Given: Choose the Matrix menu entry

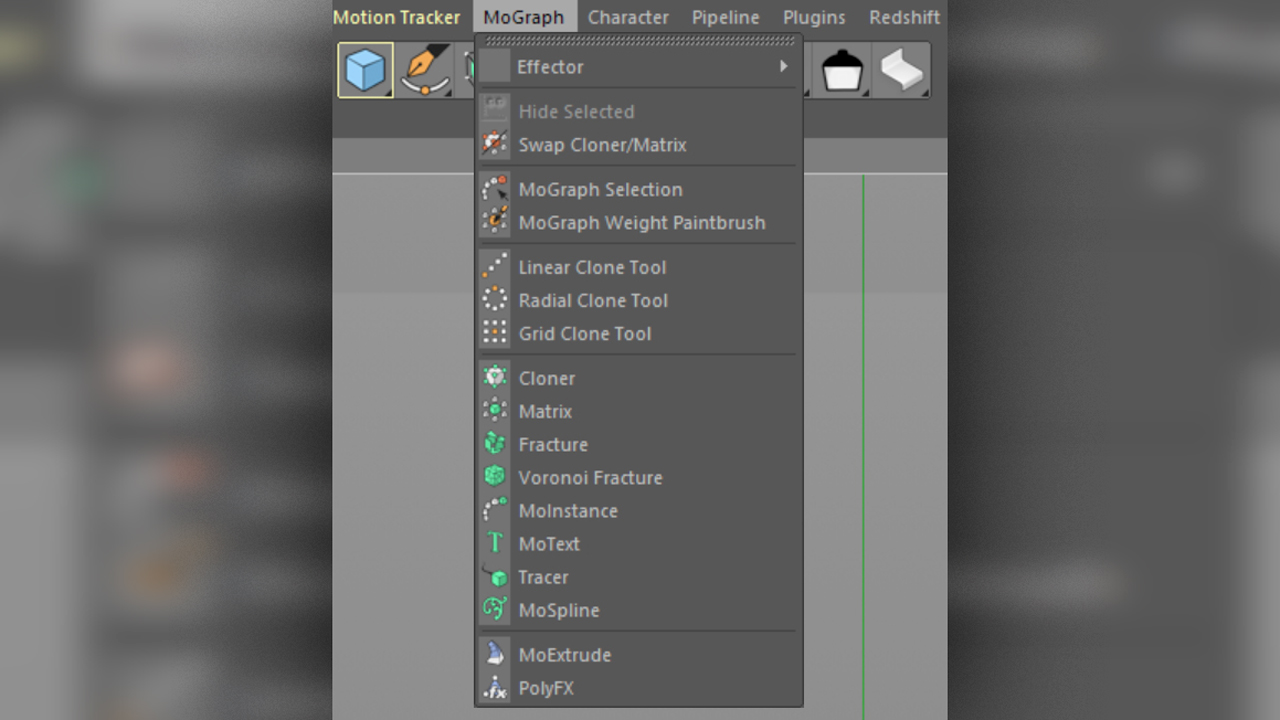Looking at the screenshot, I should click(x=638, y=411).
